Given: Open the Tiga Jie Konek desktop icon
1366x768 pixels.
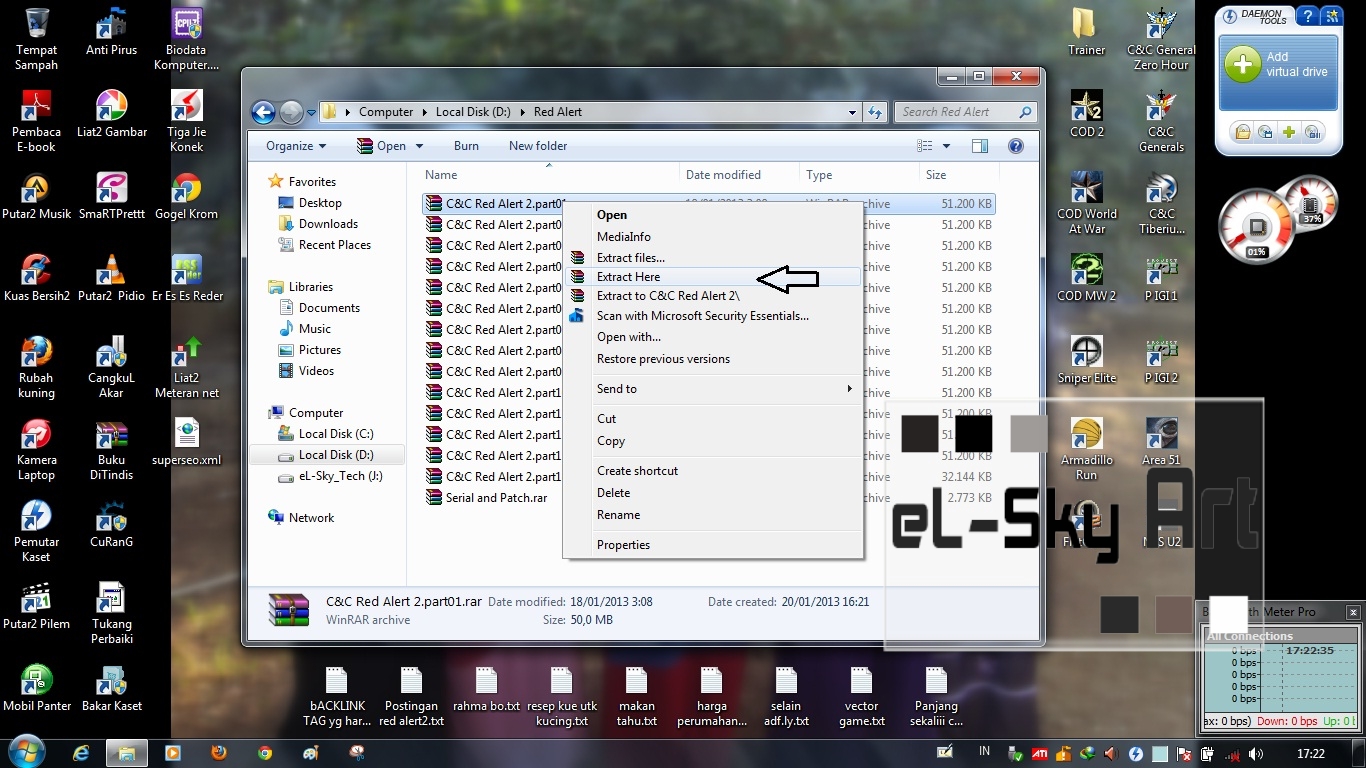Looking at the screenshot, I should pyautogui.click(x=187, y=120).
